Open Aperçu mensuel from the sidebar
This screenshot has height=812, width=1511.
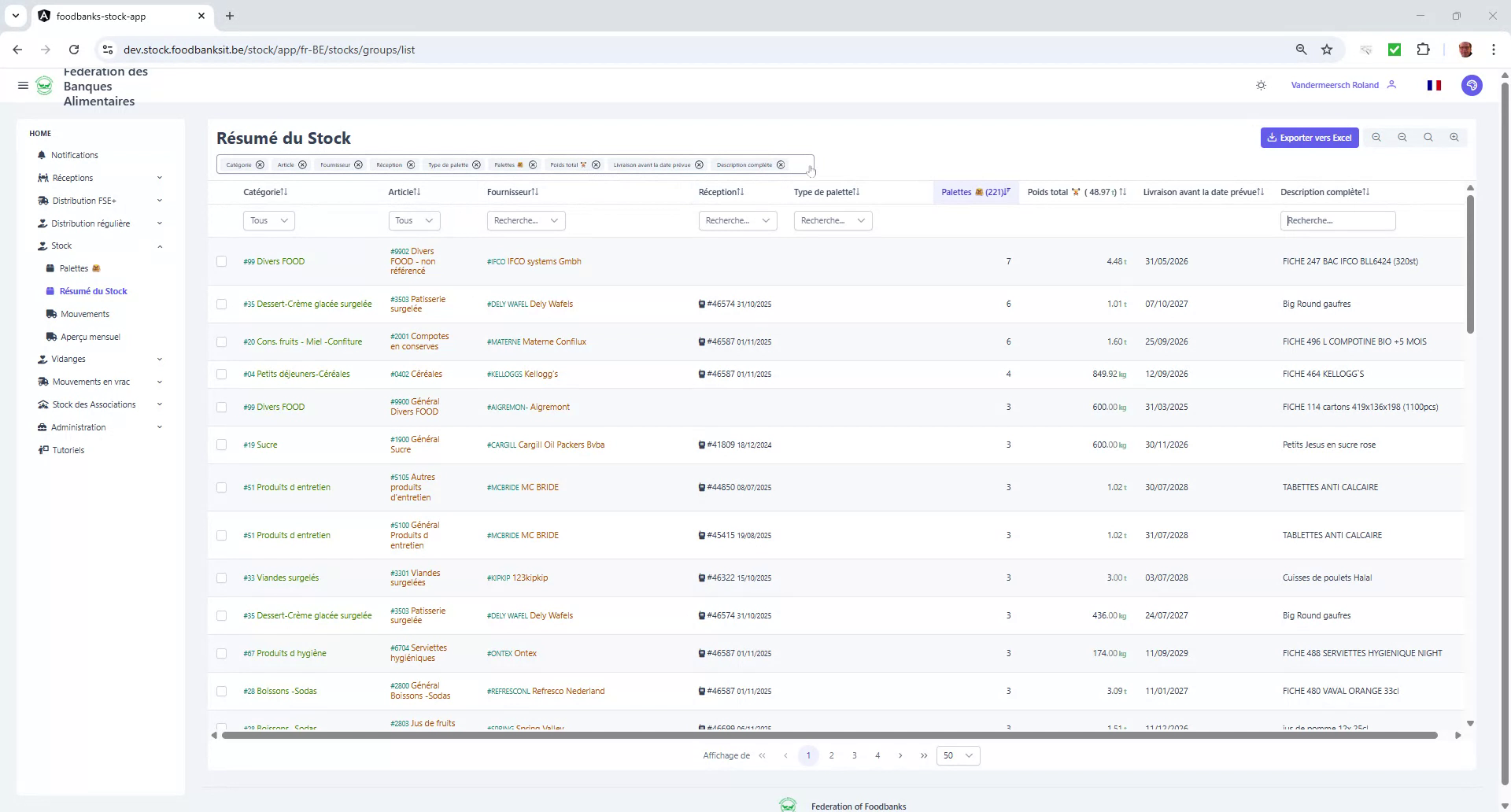pyautogui.click(x=91, y=336)
